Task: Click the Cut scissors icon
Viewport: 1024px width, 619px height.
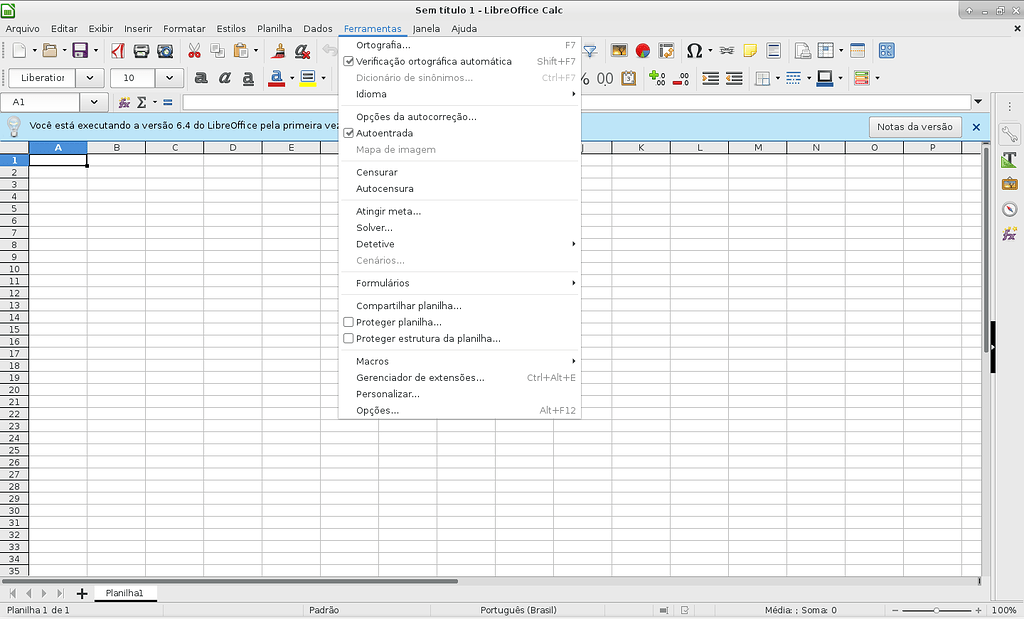Action: coord(194,50)
